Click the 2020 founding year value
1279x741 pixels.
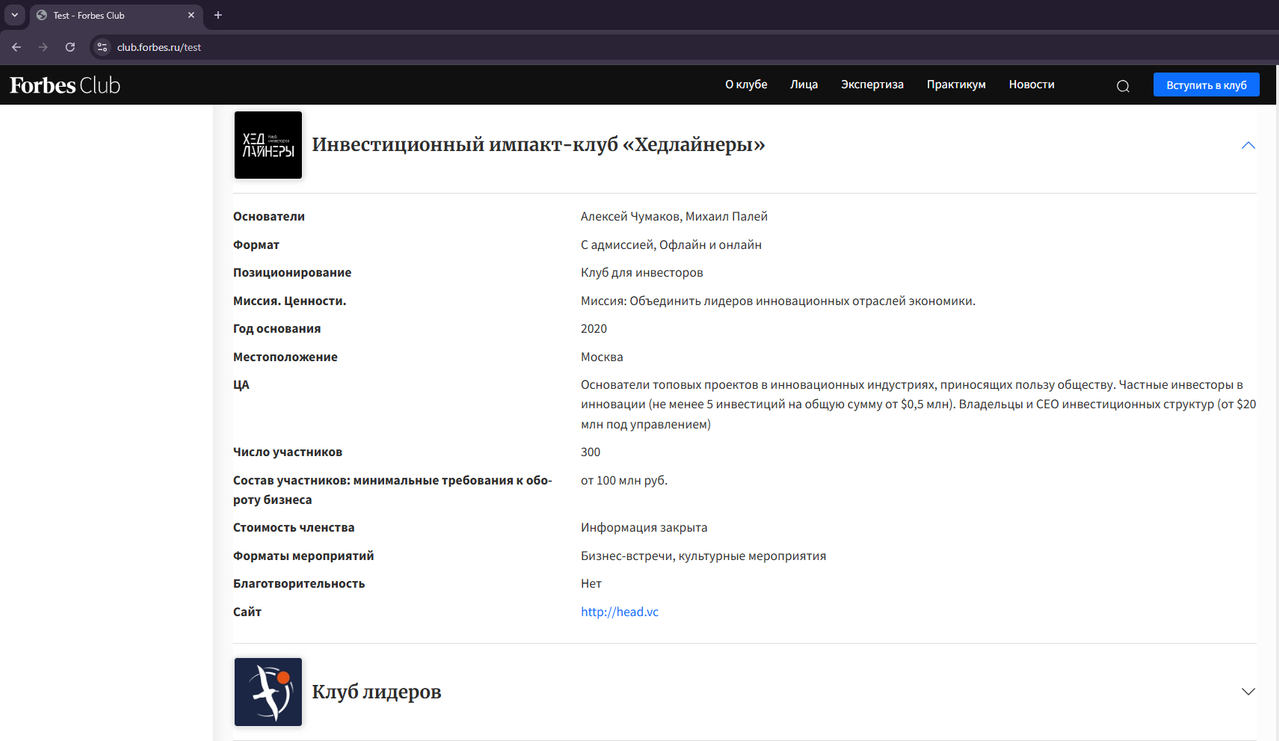click(x=594, y=329)
